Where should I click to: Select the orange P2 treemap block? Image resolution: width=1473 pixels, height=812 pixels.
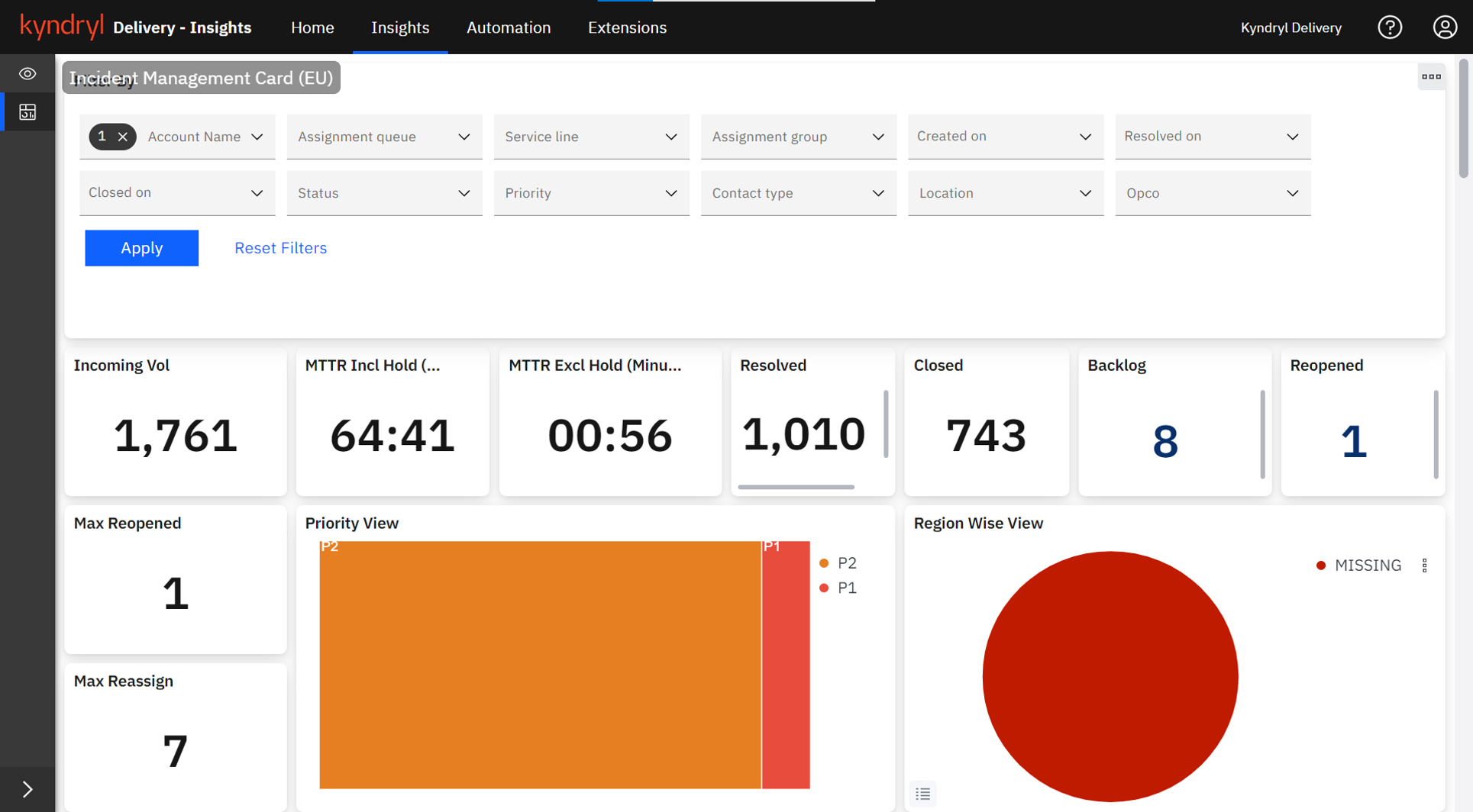(x=540, y=665)
